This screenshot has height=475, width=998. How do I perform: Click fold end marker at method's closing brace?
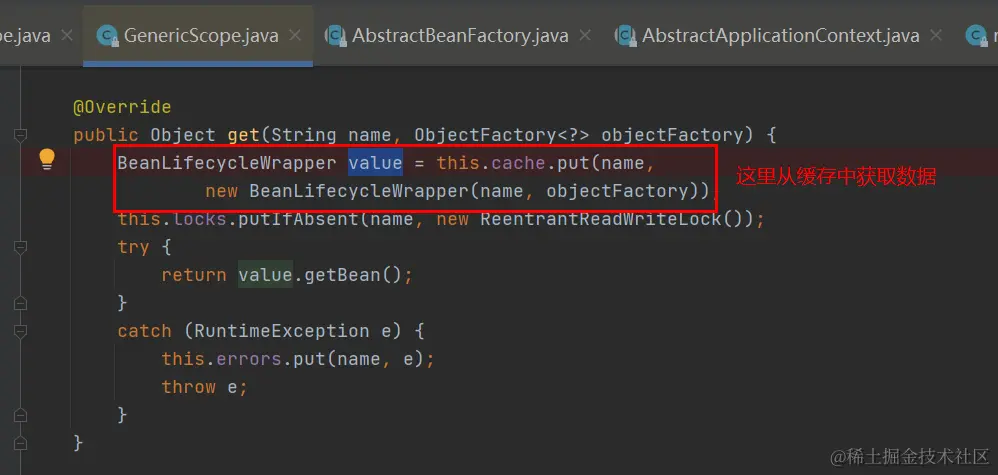(20, 443)
